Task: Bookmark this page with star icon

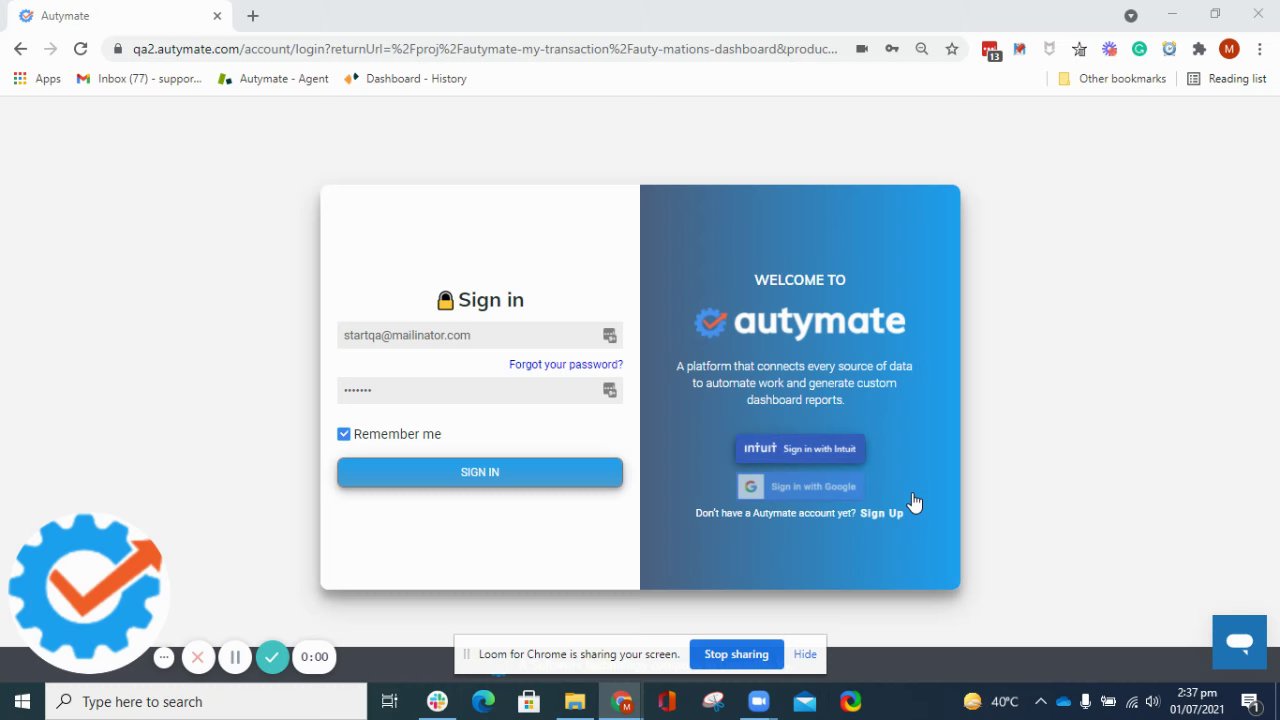Action: tap(952, 48)
